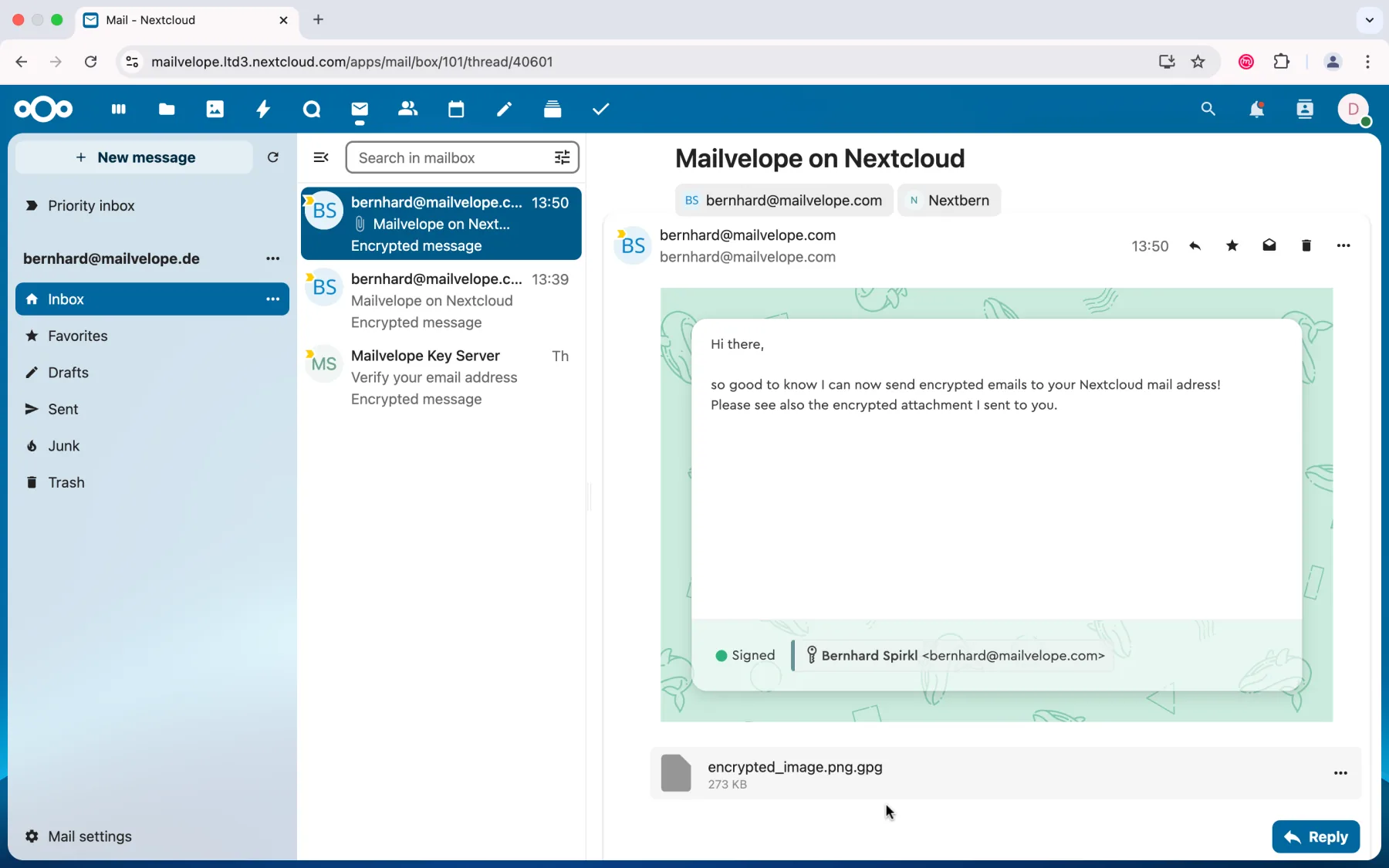Bookmark this page with the star icon
The width and height of the screenshot is (1389, 868).
1198,62
